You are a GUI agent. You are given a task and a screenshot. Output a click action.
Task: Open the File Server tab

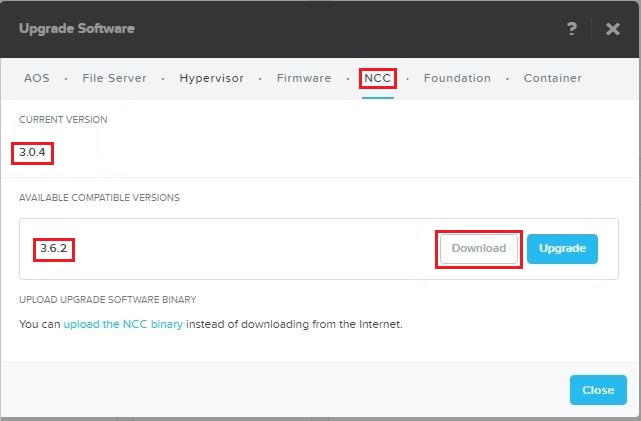[114, 78]
